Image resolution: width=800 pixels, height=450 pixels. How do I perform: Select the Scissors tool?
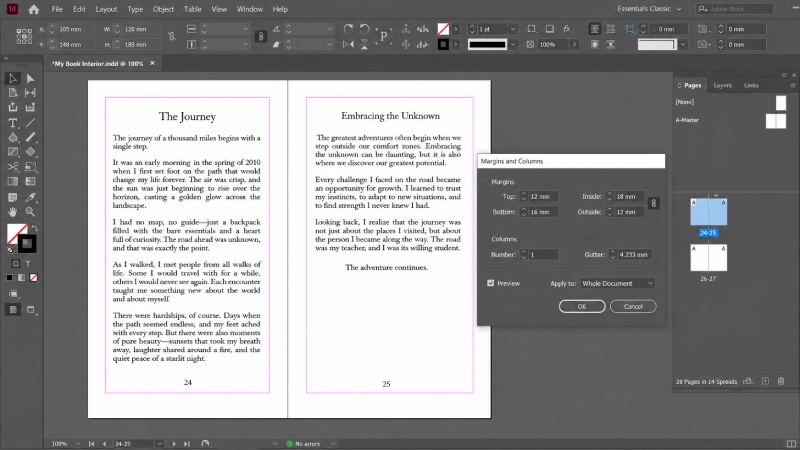pyautogui.click(x=13, y=167)
